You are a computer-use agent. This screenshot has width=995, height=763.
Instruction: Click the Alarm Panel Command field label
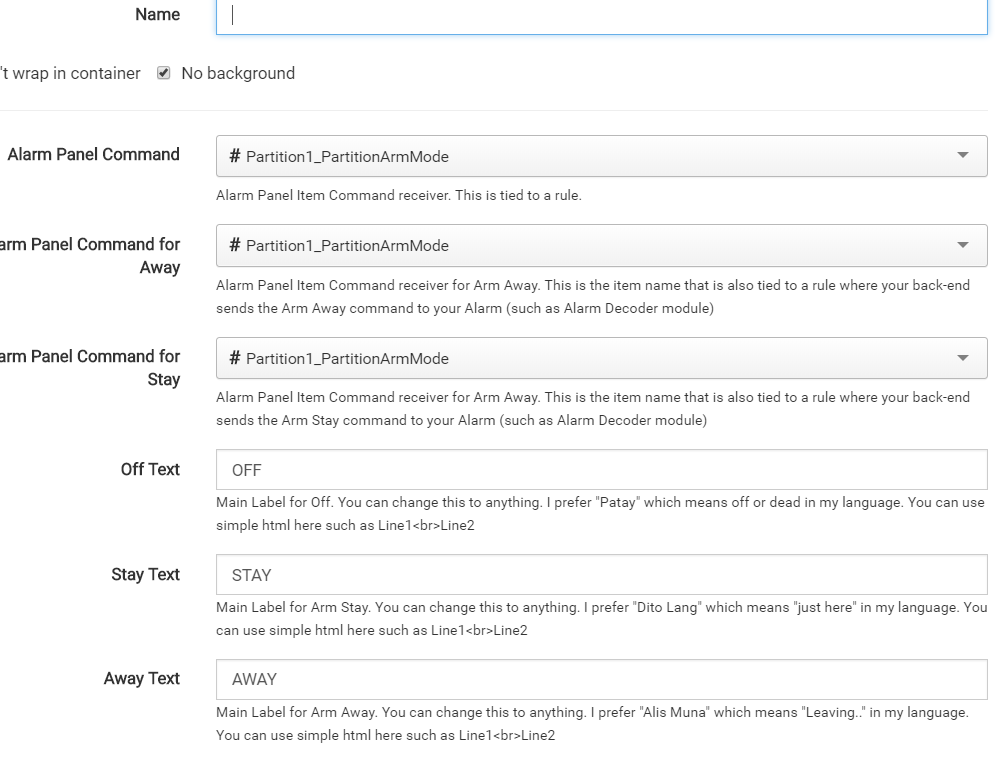(x=93, y=154)
